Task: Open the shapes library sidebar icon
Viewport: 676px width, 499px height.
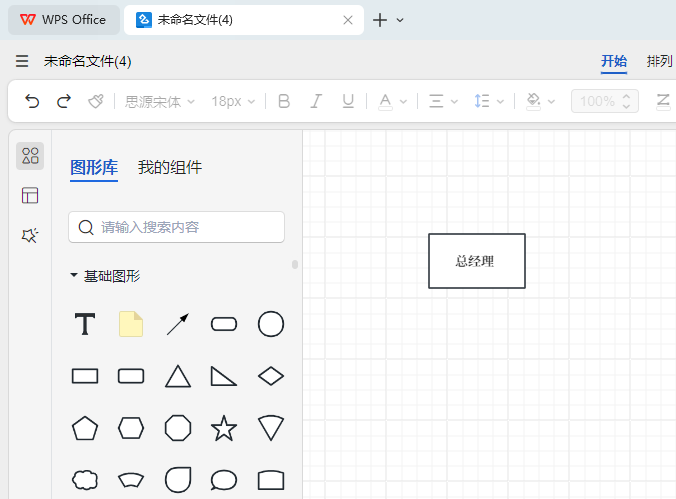Action: pyautogui.click(x=30, y=156)
